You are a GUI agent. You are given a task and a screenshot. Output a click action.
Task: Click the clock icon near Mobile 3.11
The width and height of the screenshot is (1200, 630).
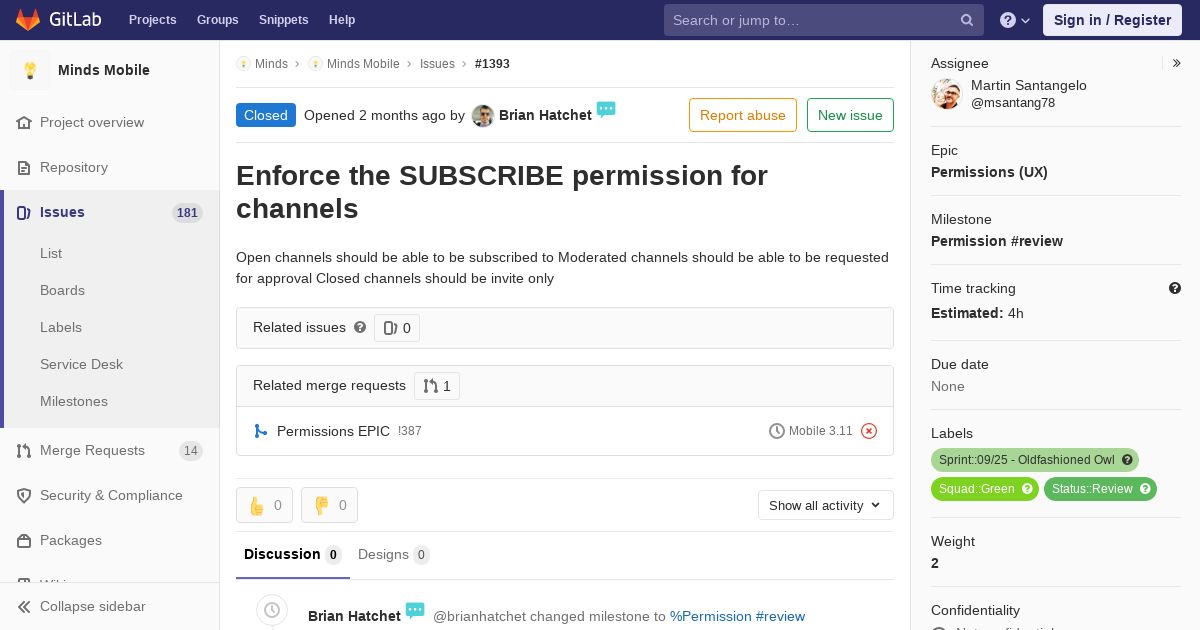(x=777, y=431)
